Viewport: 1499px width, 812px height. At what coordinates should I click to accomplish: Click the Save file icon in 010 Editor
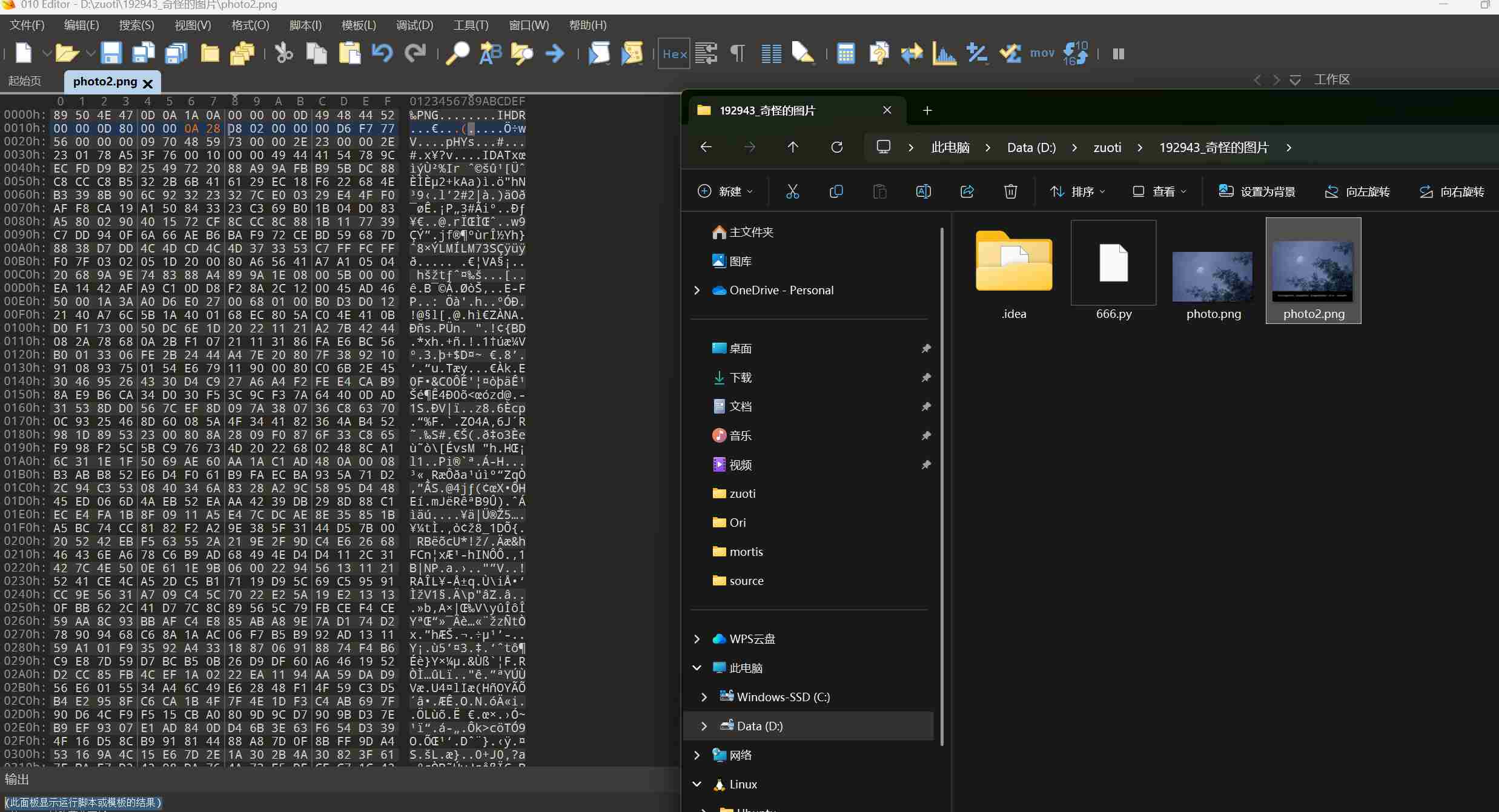pos(111,53)
